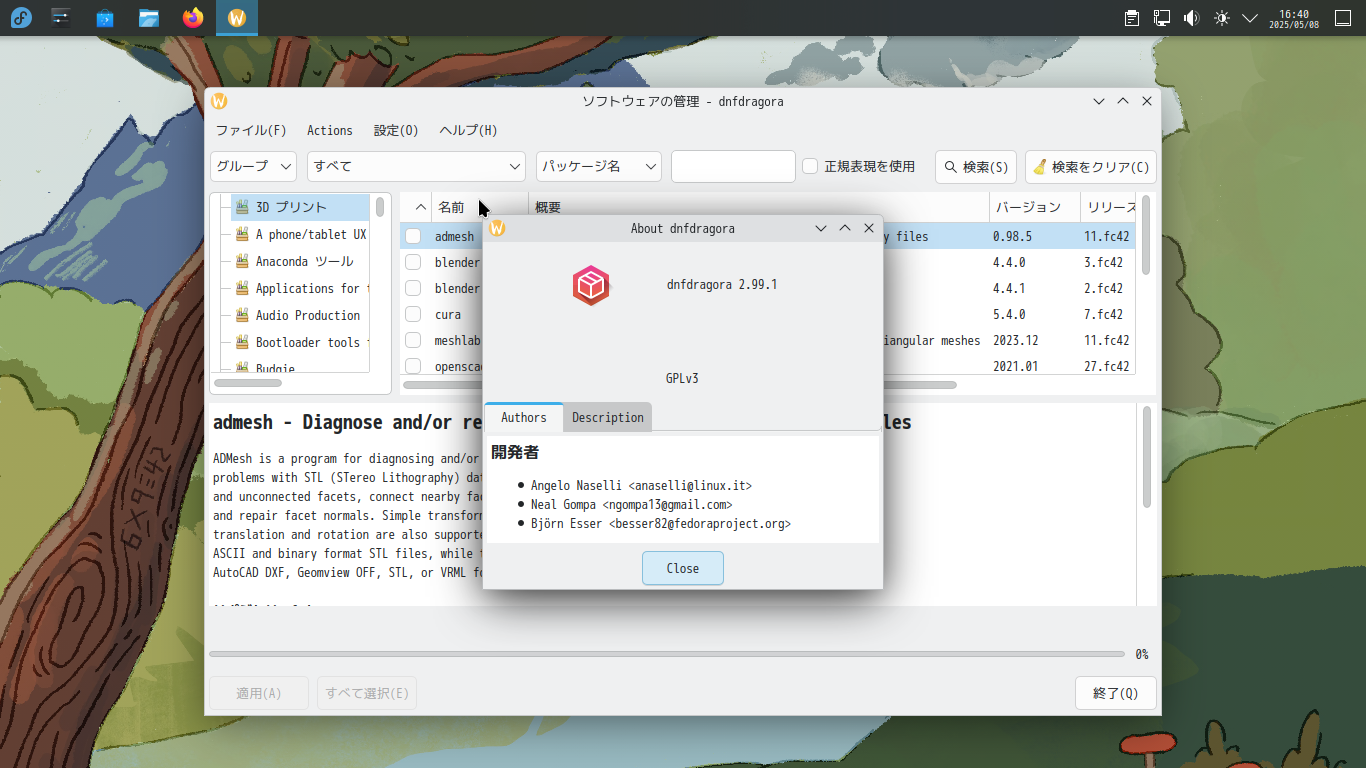The width and height of the screenshot is (1366, 768).
Task: Select author Angelo Naselli's entry
Action: pyautogui.click(x=641, y=486)
